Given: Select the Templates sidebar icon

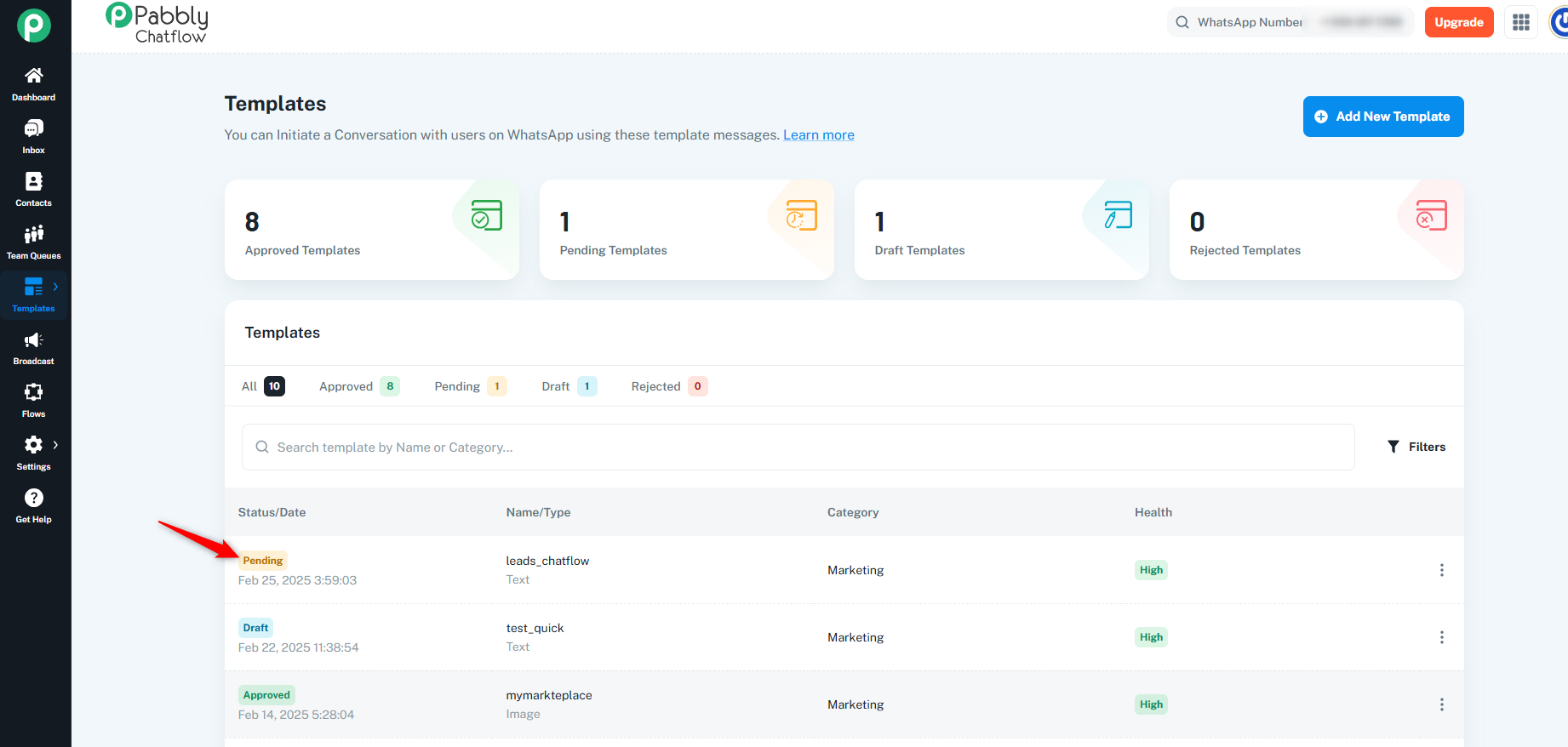Looking at the screenshot, I should pyautogui.click(x=34, y=287).
